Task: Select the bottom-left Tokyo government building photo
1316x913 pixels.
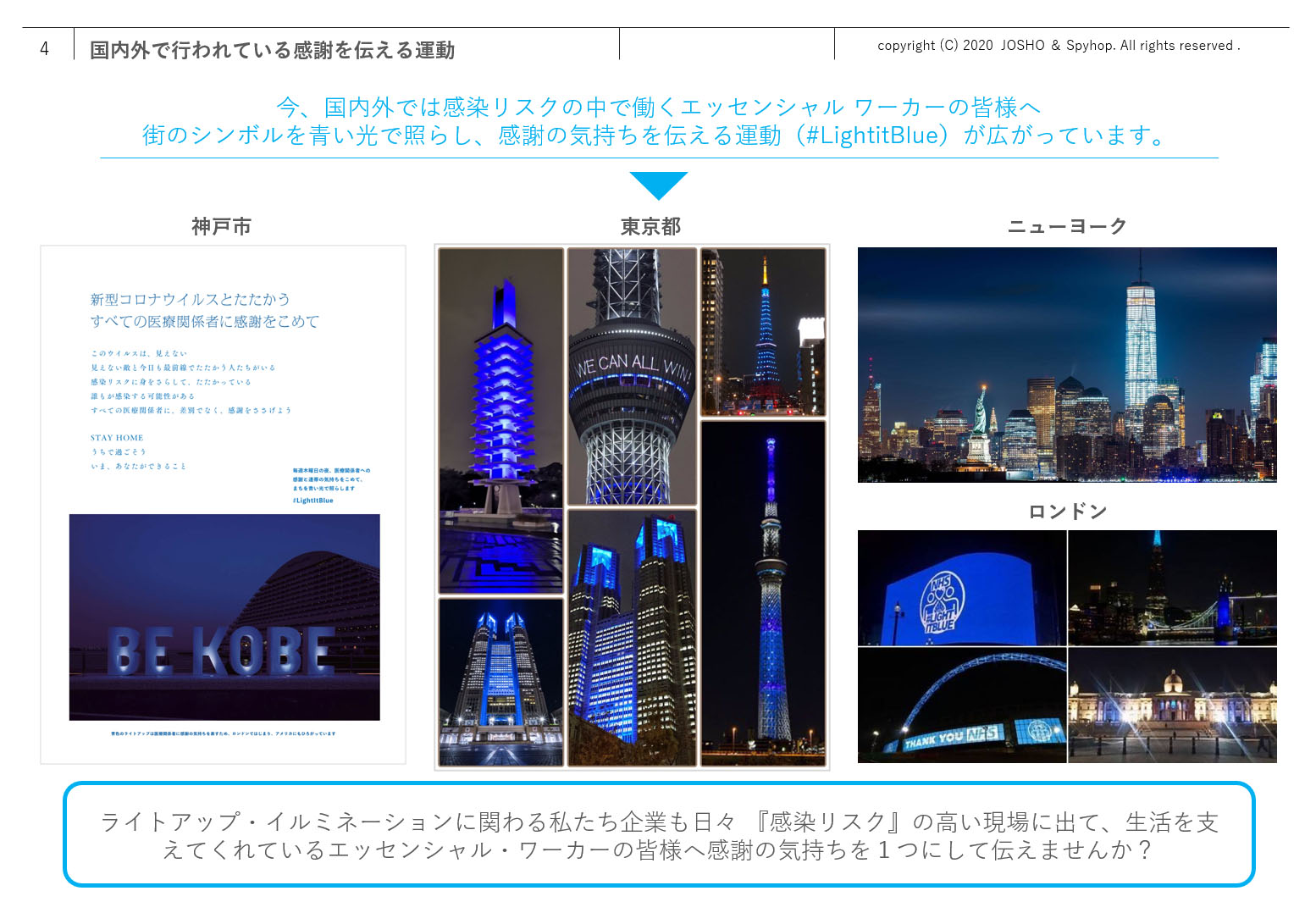Action: [500, 683]
